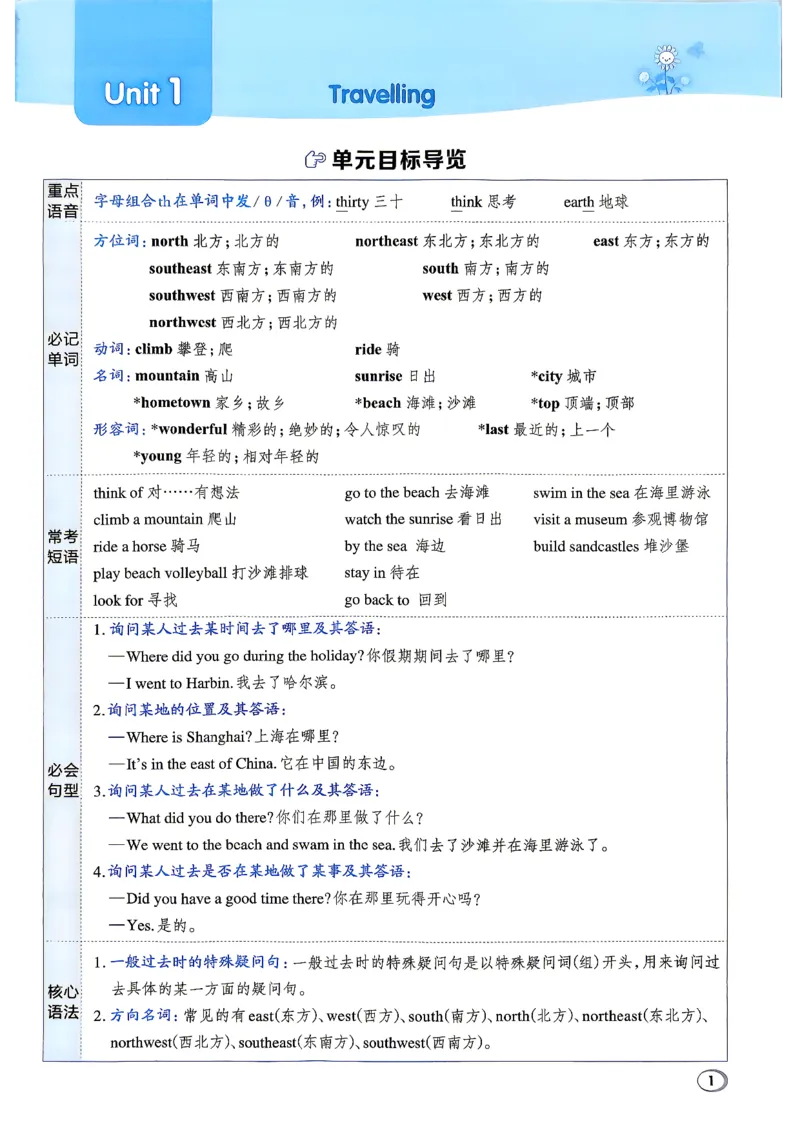Click the phrase go to the beach
Viewport: 800px width, 1130px height.
coord(417,492)
